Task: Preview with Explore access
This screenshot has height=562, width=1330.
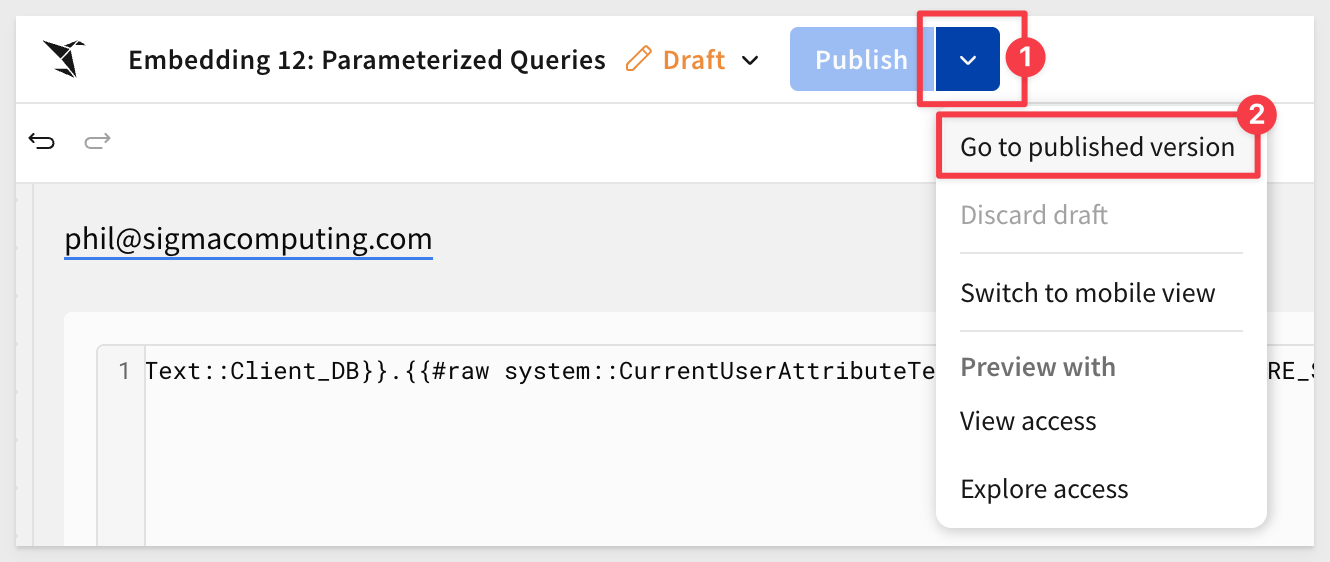Action: point(1044,489)
